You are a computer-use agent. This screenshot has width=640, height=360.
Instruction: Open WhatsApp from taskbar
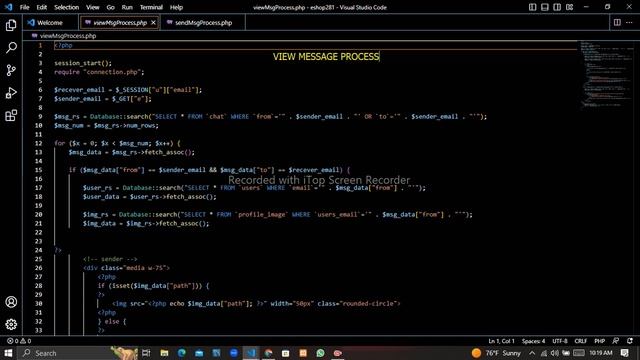320,353
